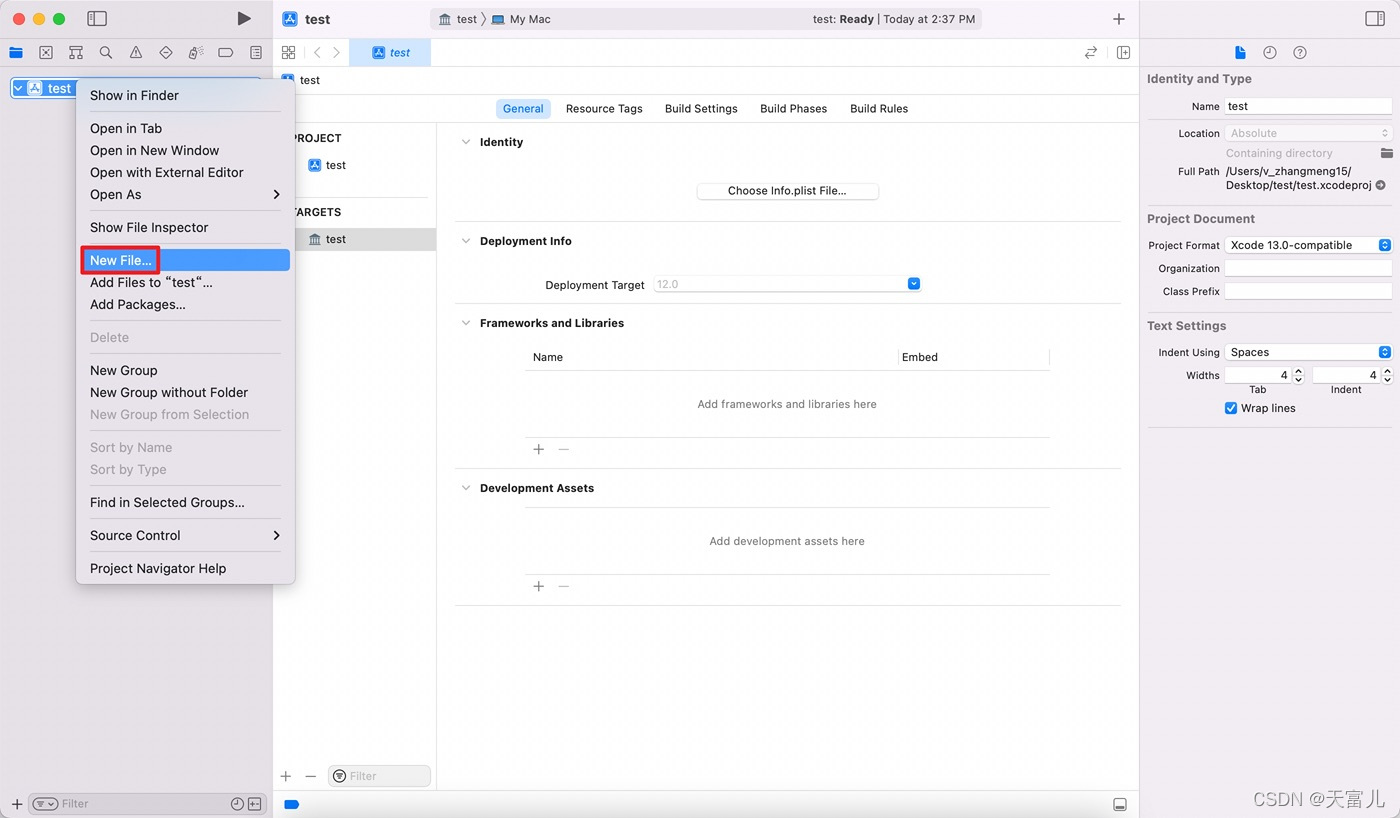Show only recent files in navigator filter
The width and height of the screenshot is (1400, 818).
tap(237, 804)
